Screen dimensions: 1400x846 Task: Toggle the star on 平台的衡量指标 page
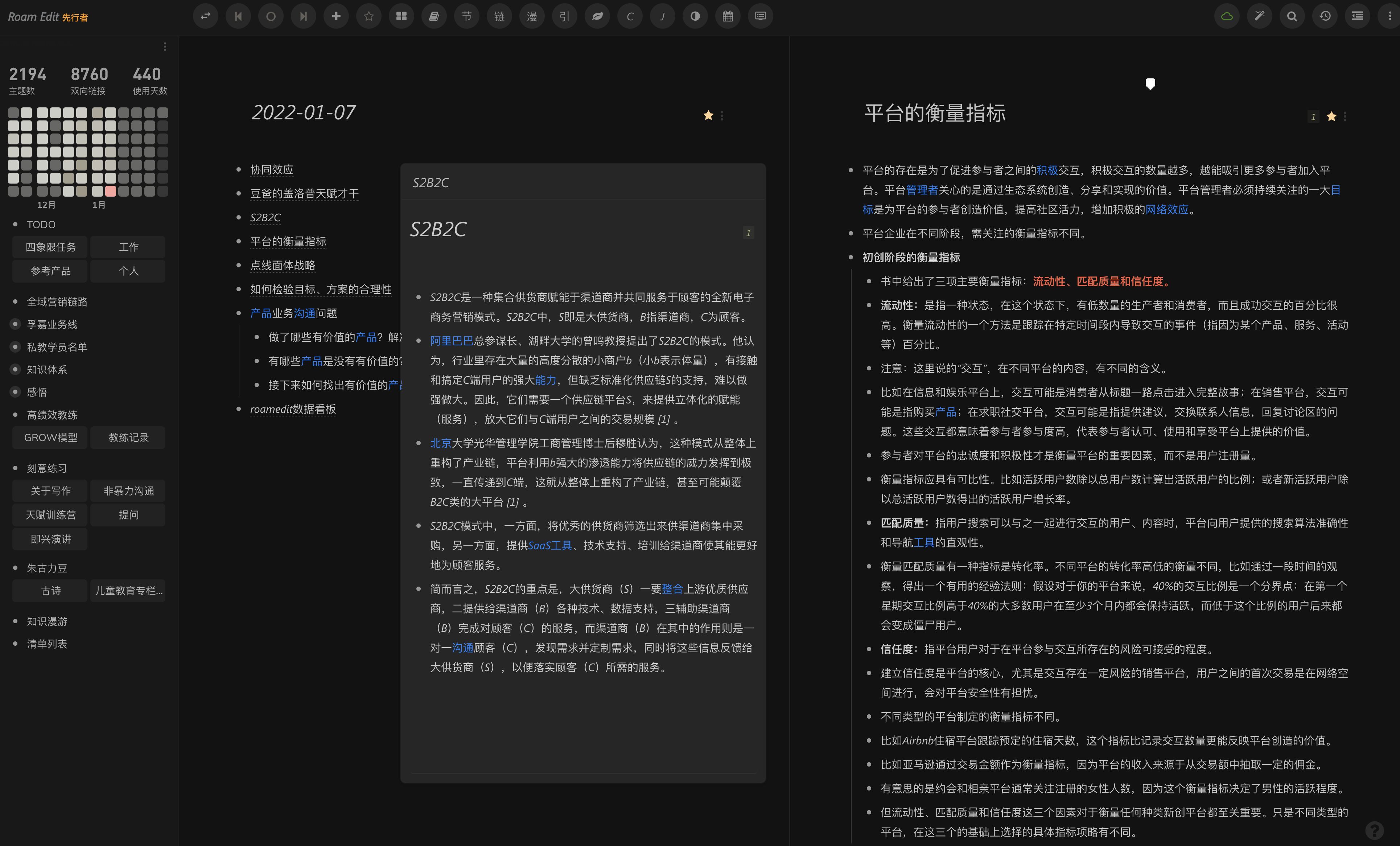1331,116
